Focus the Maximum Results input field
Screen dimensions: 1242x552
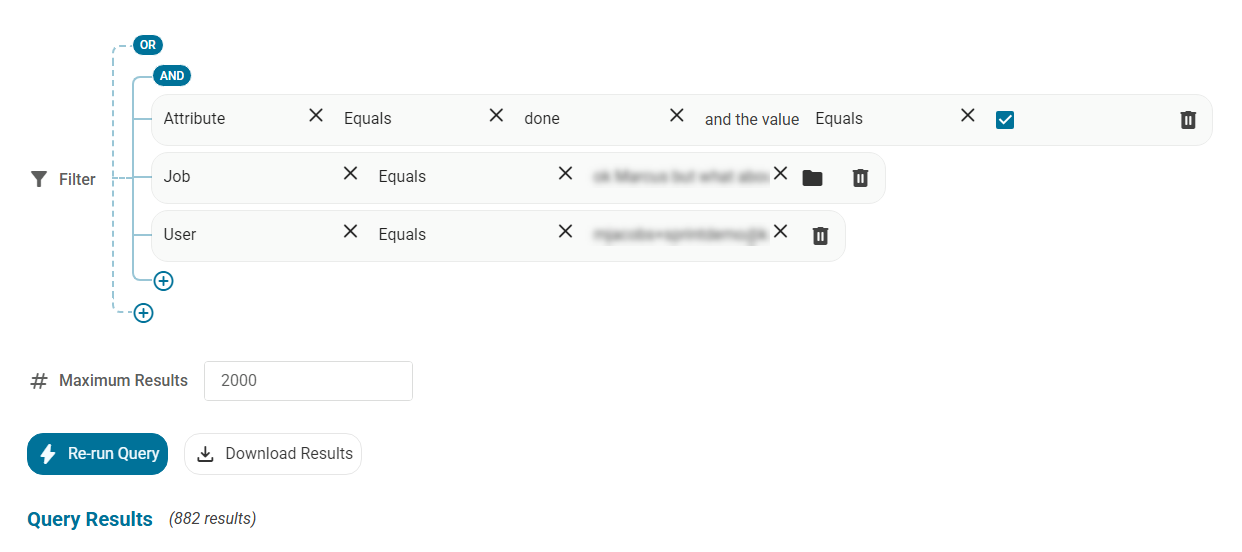(308, 381)
